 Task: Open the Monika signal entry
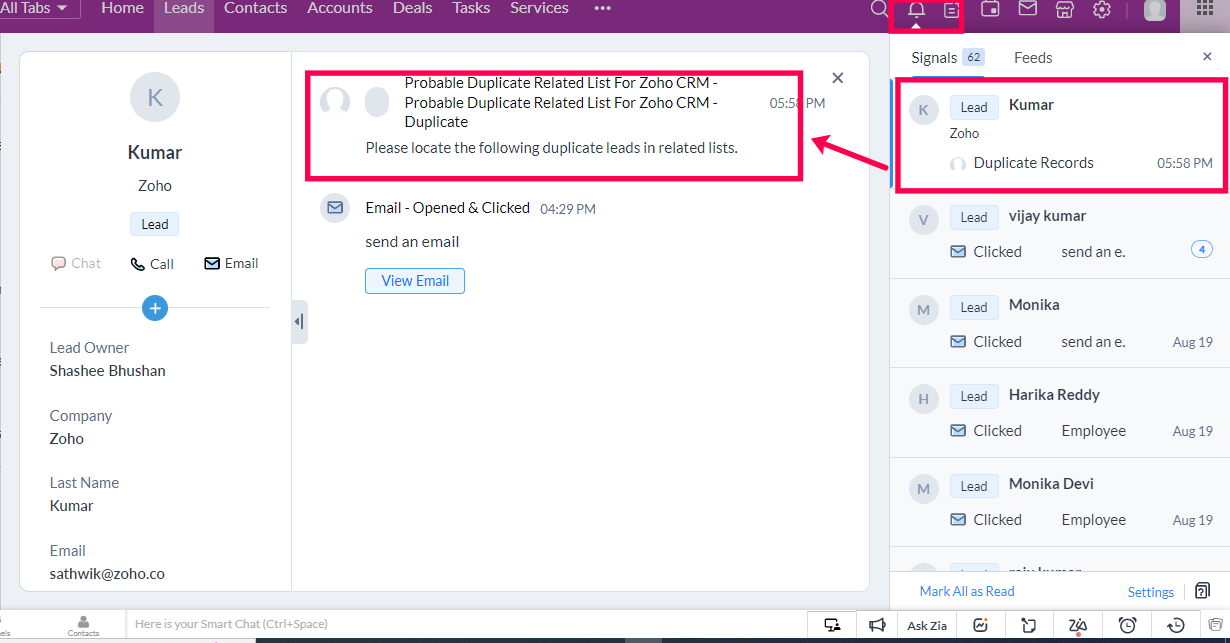(1060, 323)
